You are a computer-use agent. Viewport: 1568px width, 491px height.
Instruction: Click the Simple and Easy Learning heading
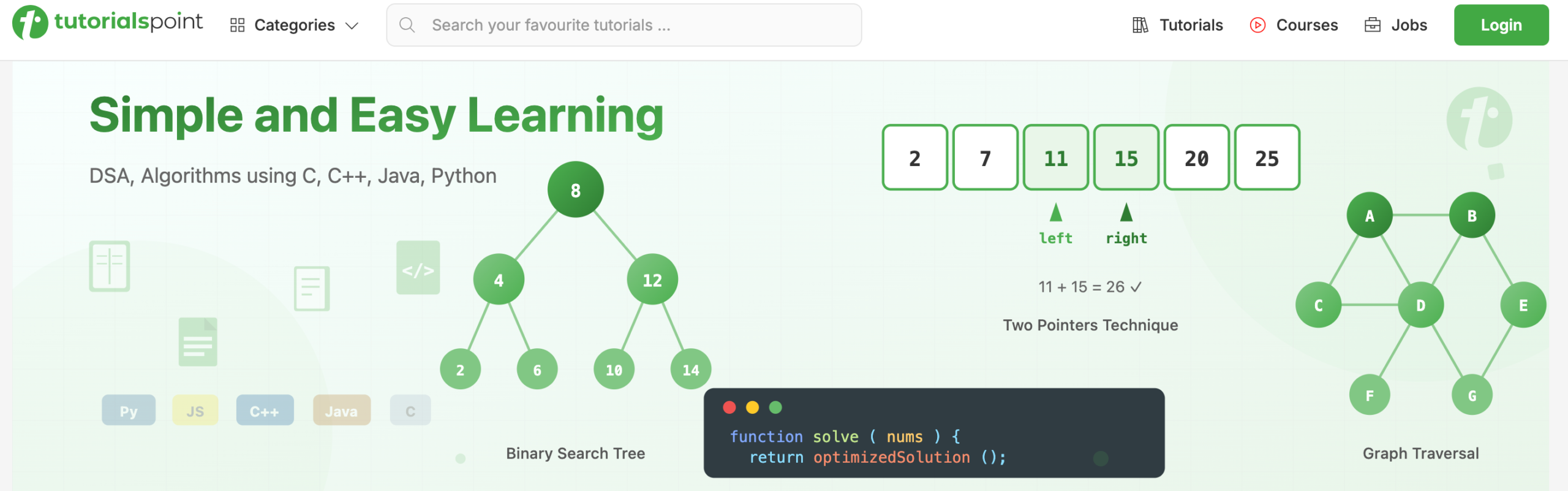pos(377,115)
